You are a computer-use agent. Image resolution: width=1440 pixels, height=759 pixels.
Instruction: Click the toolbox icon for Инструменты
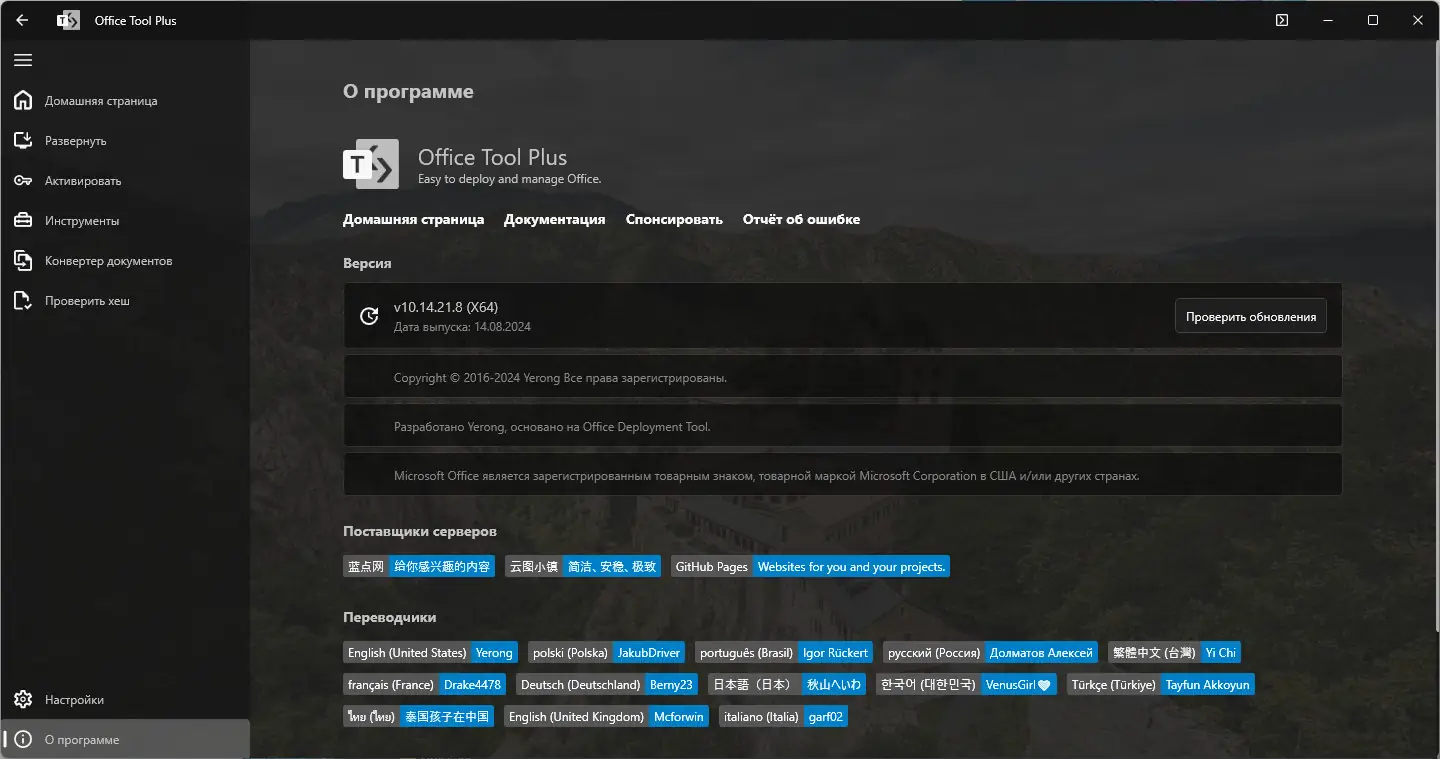24,220
